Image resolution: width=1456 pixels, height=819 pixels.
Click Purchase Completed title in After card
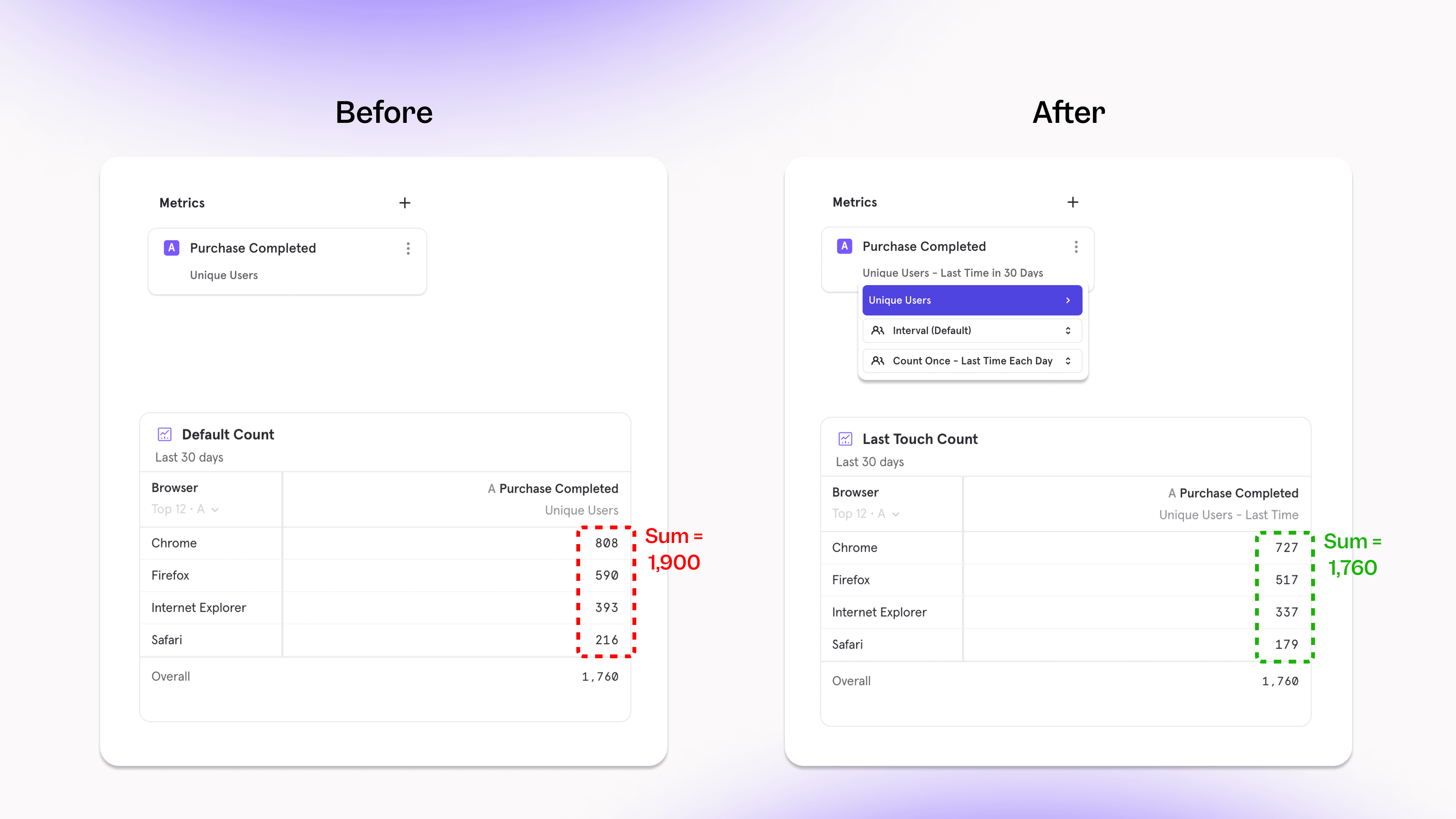click(x=924, y=246)
